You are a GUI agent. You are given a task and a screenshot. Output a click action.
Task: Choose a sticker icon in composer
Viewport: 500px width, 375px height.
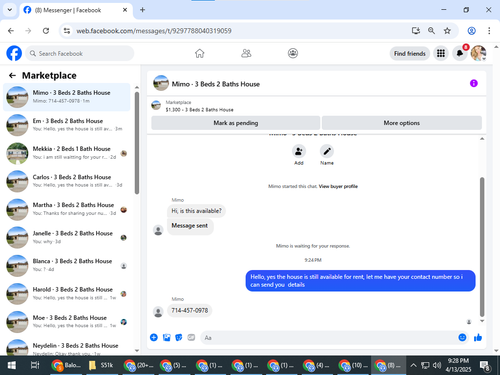[x=179, y=337]
